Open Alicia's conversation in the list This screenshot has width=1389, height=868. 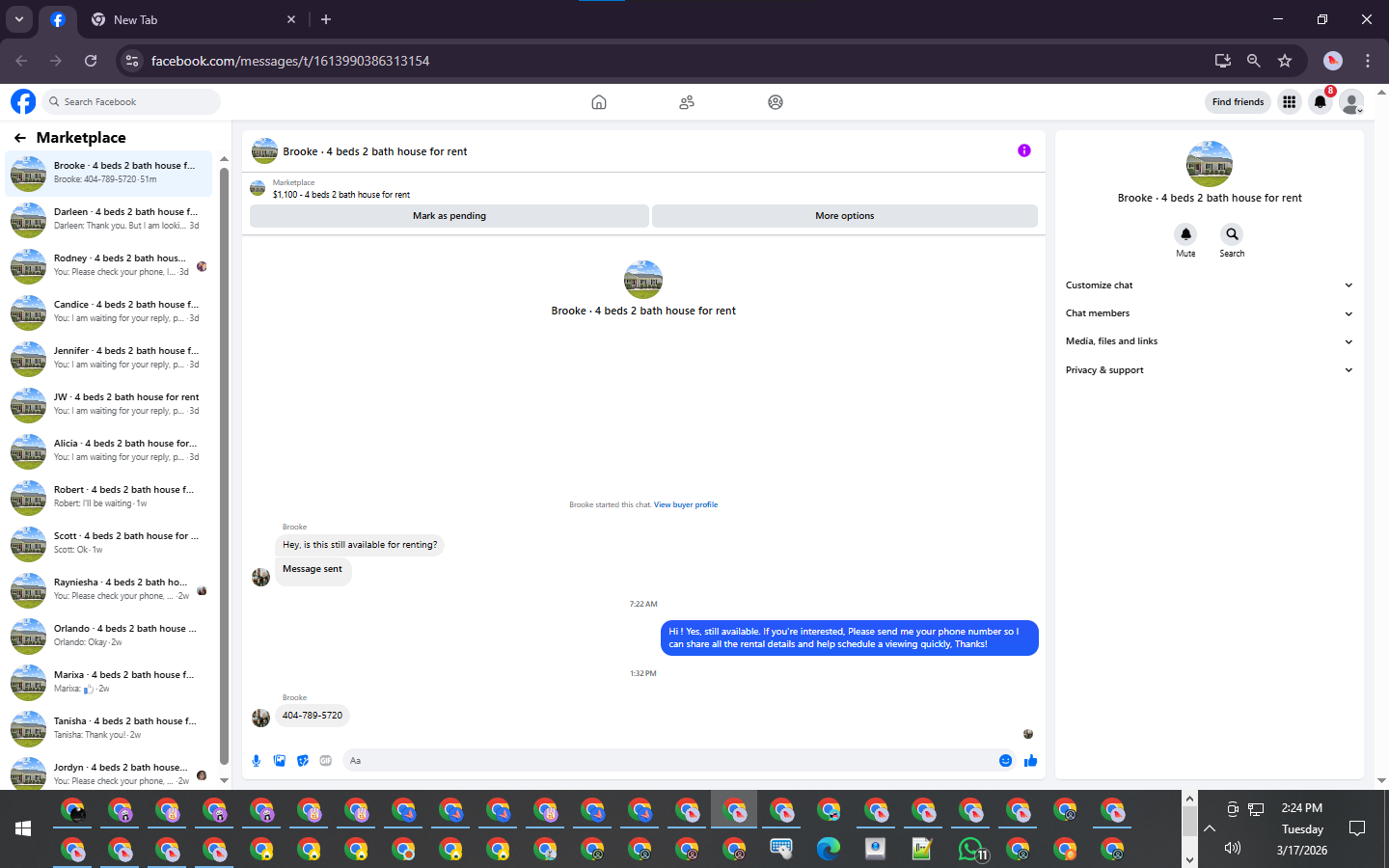point(109,450)
